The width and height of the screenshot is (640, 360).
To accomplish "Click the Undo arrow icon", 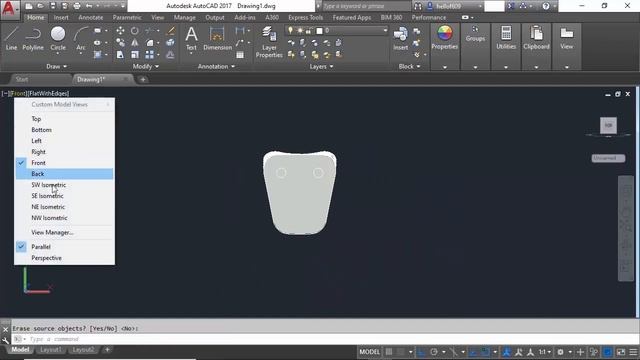I will pos(89,6).
